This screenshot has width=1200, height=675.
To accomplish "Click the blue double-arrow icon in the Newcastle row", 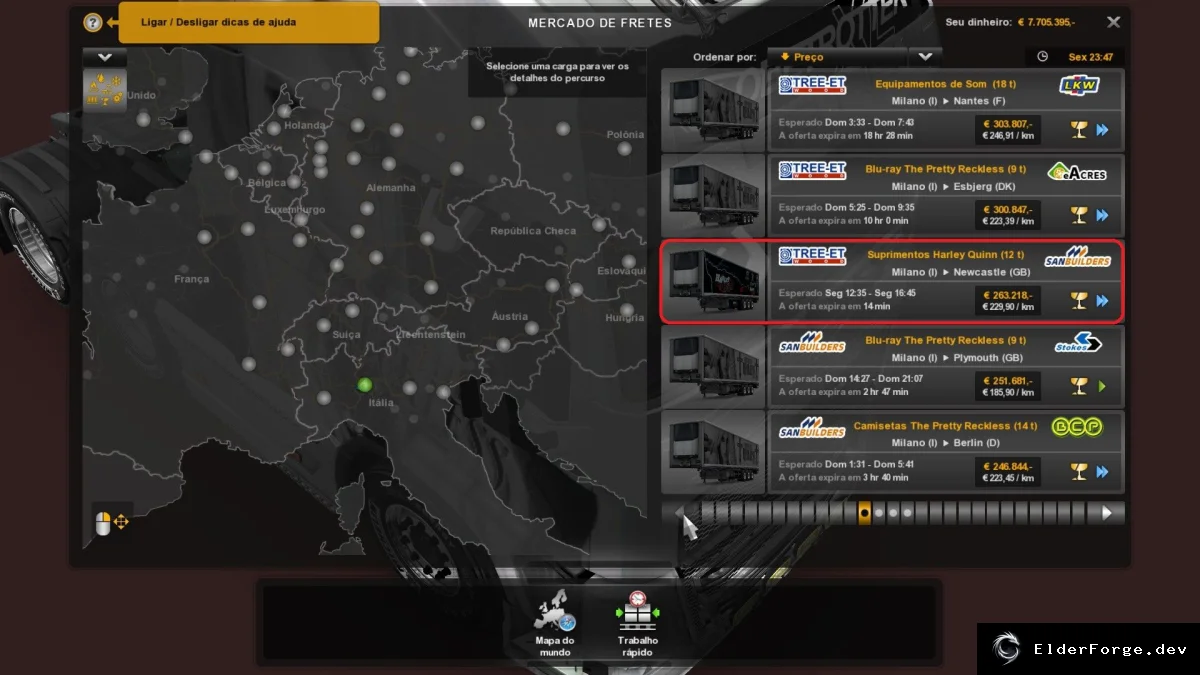I will [1103, 300].
